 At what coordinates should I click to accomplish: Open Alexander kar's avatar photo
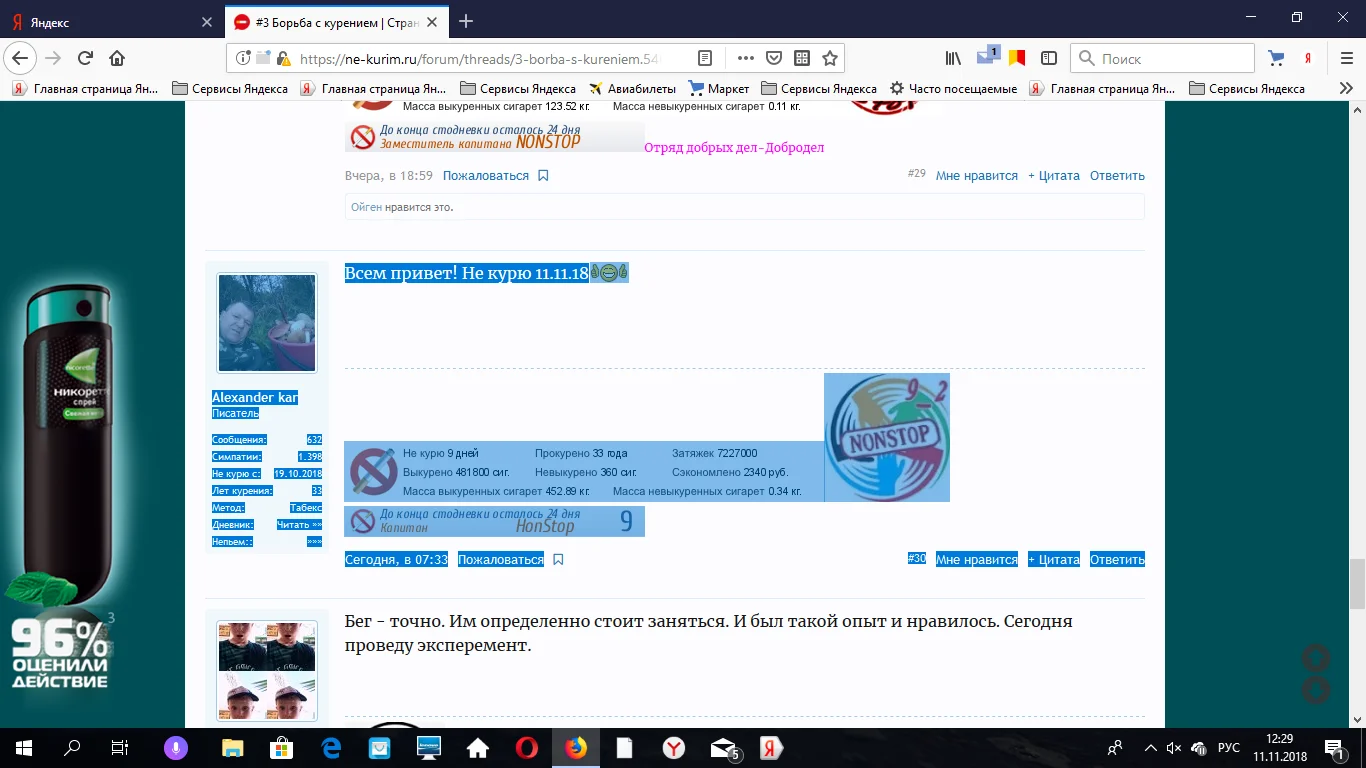[267, 323]
